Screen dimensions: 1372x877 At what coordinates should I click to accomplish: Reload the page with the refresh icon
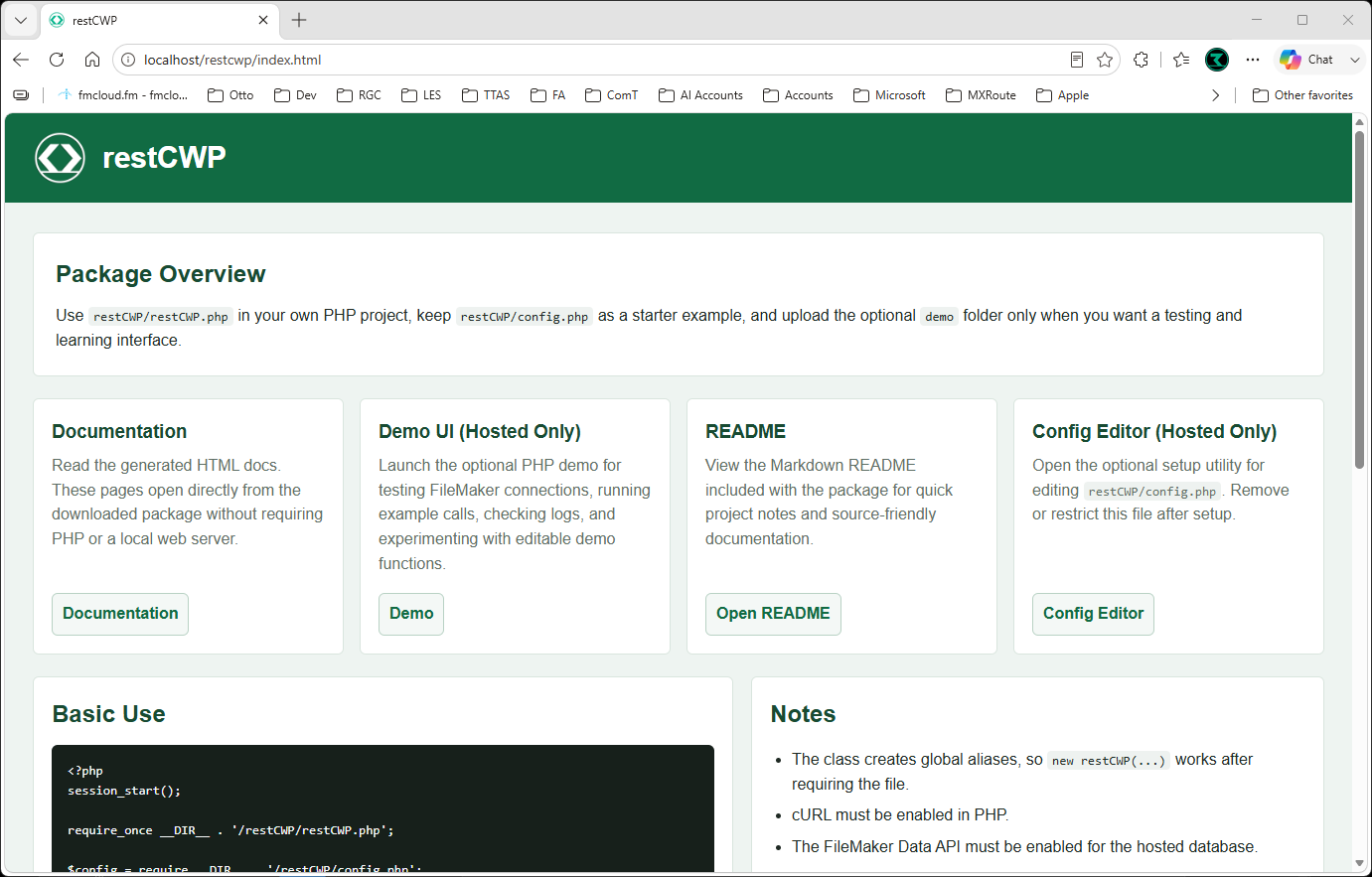[x=57, y=60]
